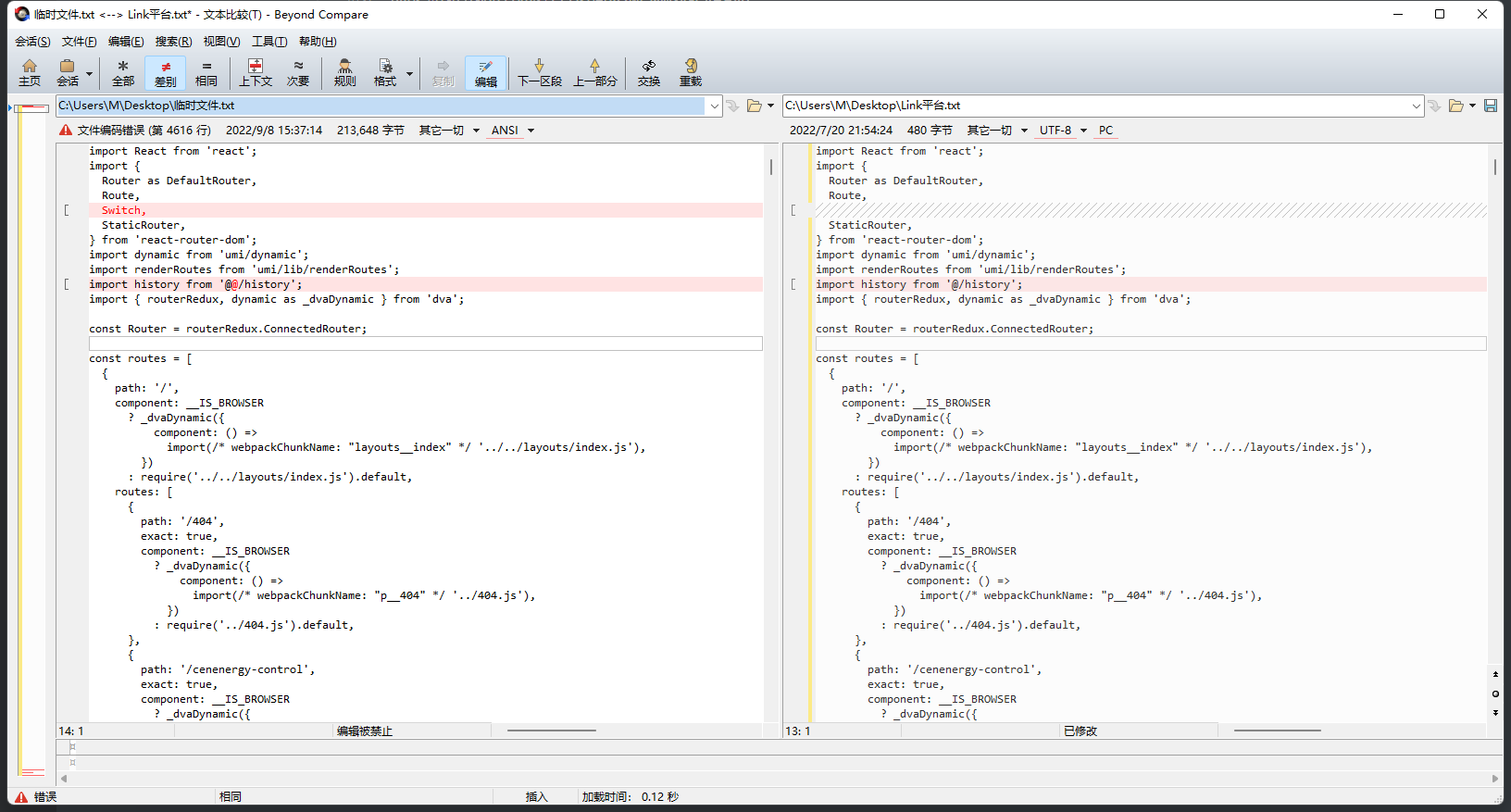
Task: Click the 上下文 (Context) toolbar button
Action: tap(256, 72)
